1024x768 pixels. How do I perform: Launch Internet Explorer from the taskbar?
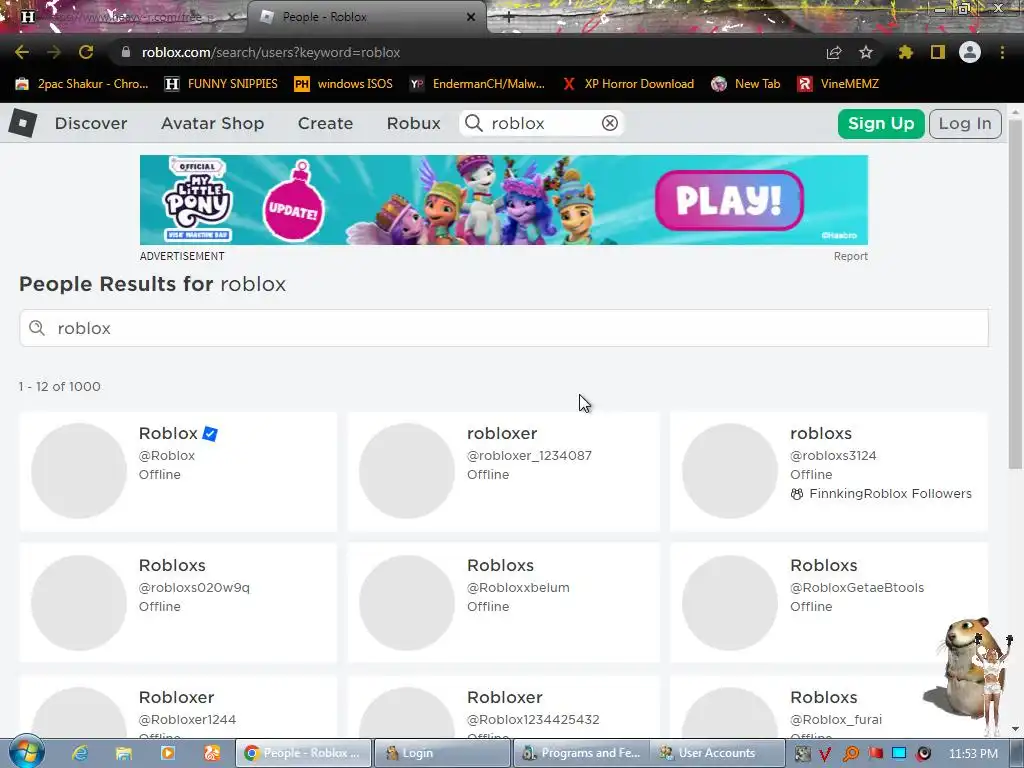point(80,753)
